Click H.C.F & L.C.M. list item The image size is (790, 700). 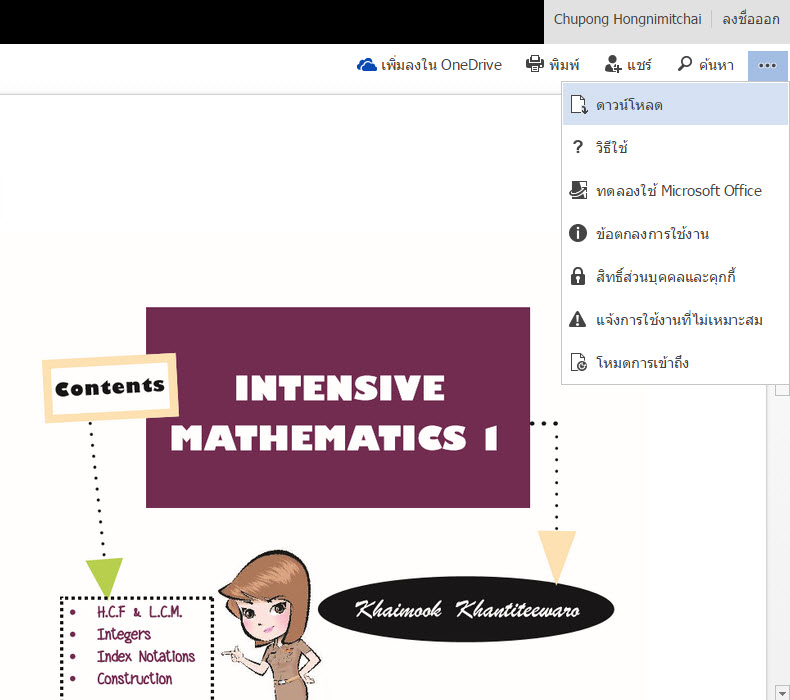click(140, 612)
